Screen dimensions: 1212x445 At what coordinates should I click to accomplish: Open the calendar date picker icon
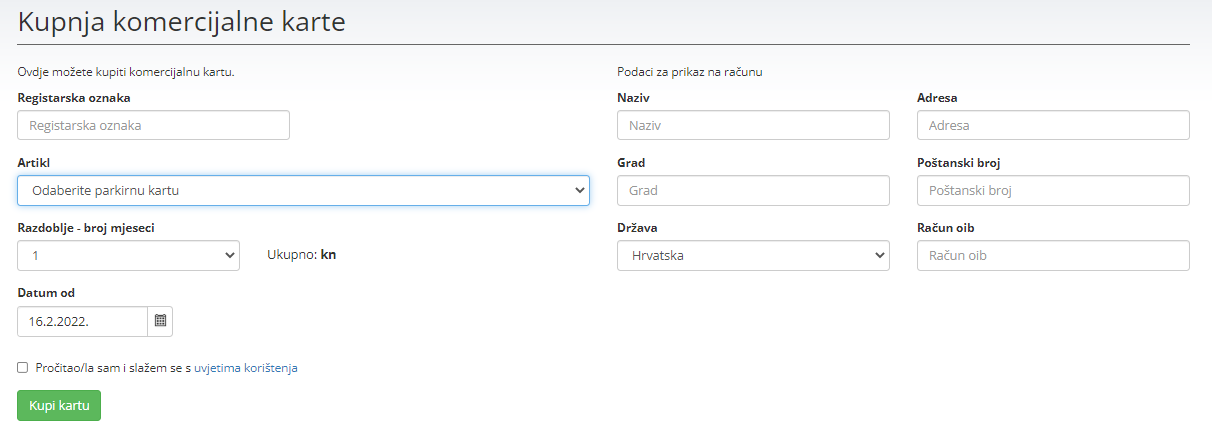point(160,321)
